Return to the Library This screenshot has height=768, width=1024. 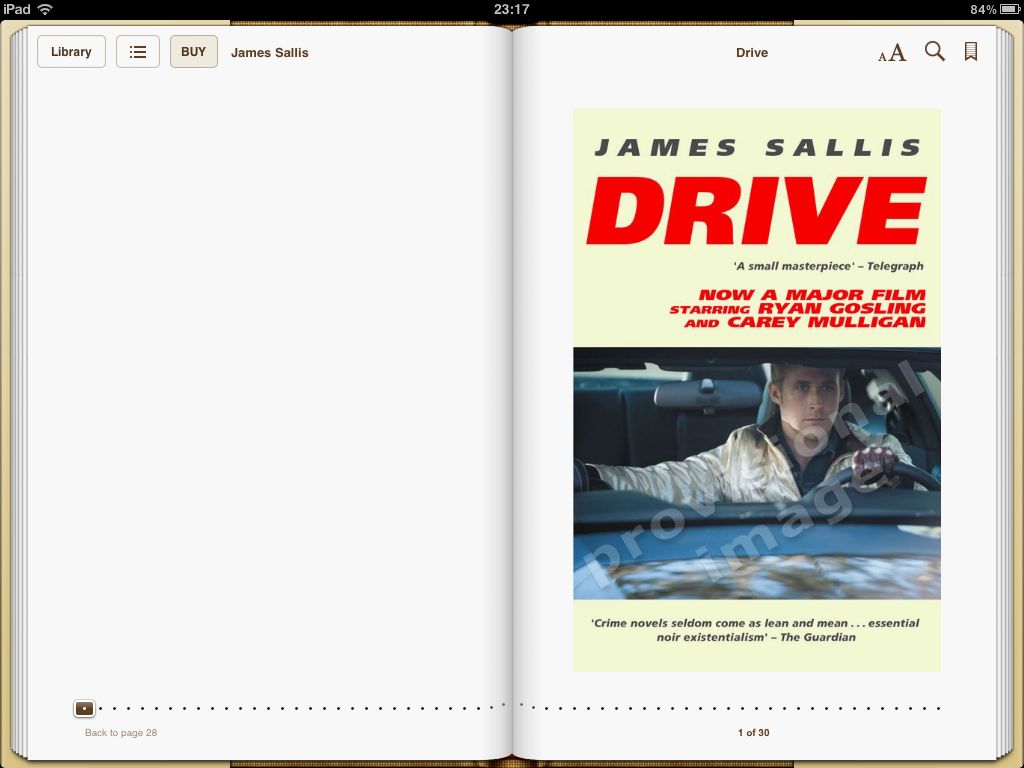pyautogui.click(x=71, y=52)
